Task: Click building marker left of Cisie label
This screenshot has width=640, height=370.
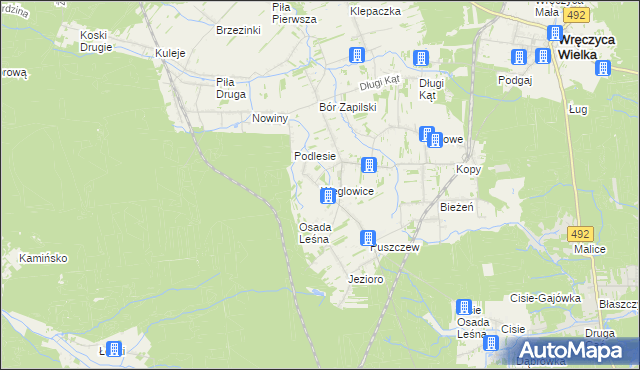Action: pos(491,343)
